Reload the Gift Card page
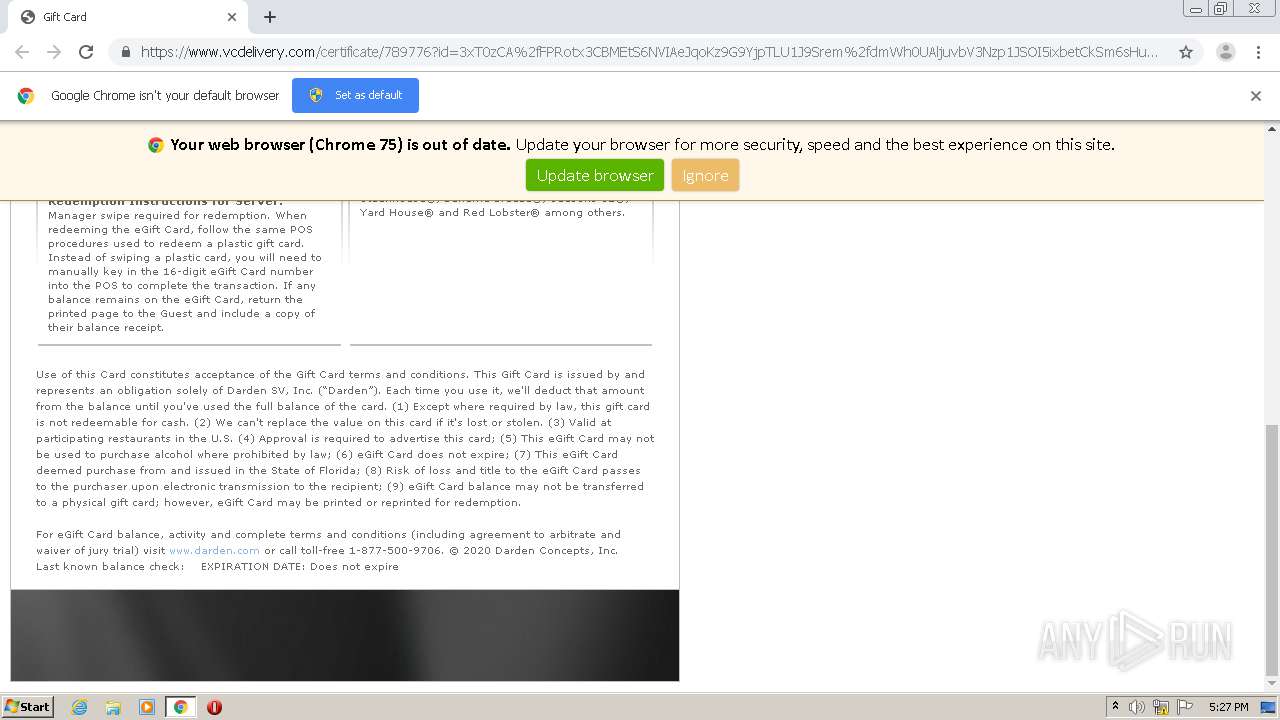 tap(86, 52)
